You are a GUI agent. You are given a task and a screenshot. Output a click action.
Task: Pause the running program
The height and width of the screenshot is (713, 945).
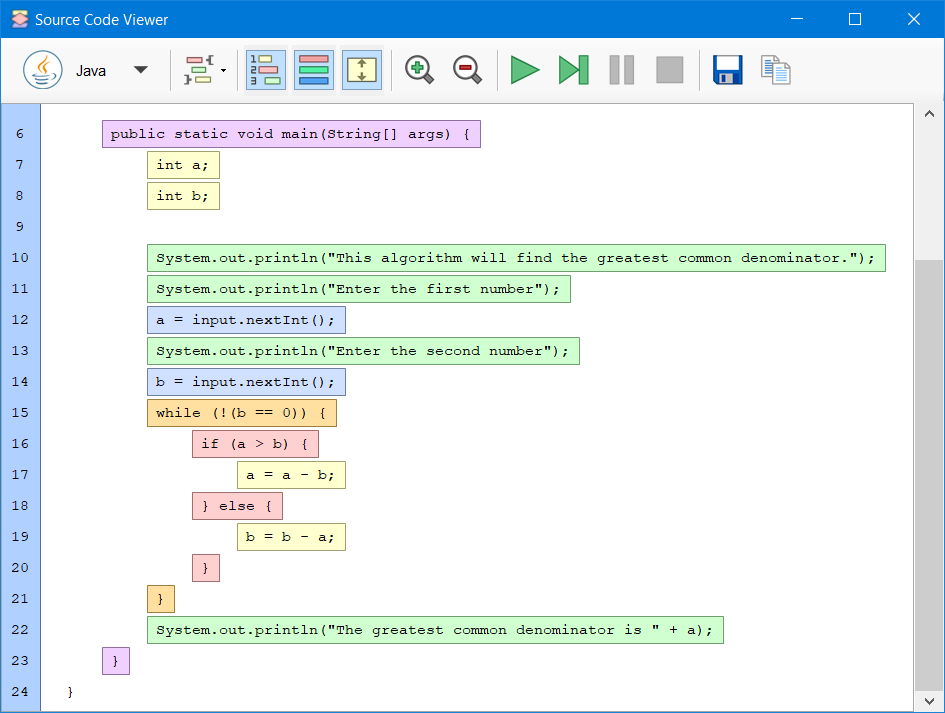pos(620,69)
